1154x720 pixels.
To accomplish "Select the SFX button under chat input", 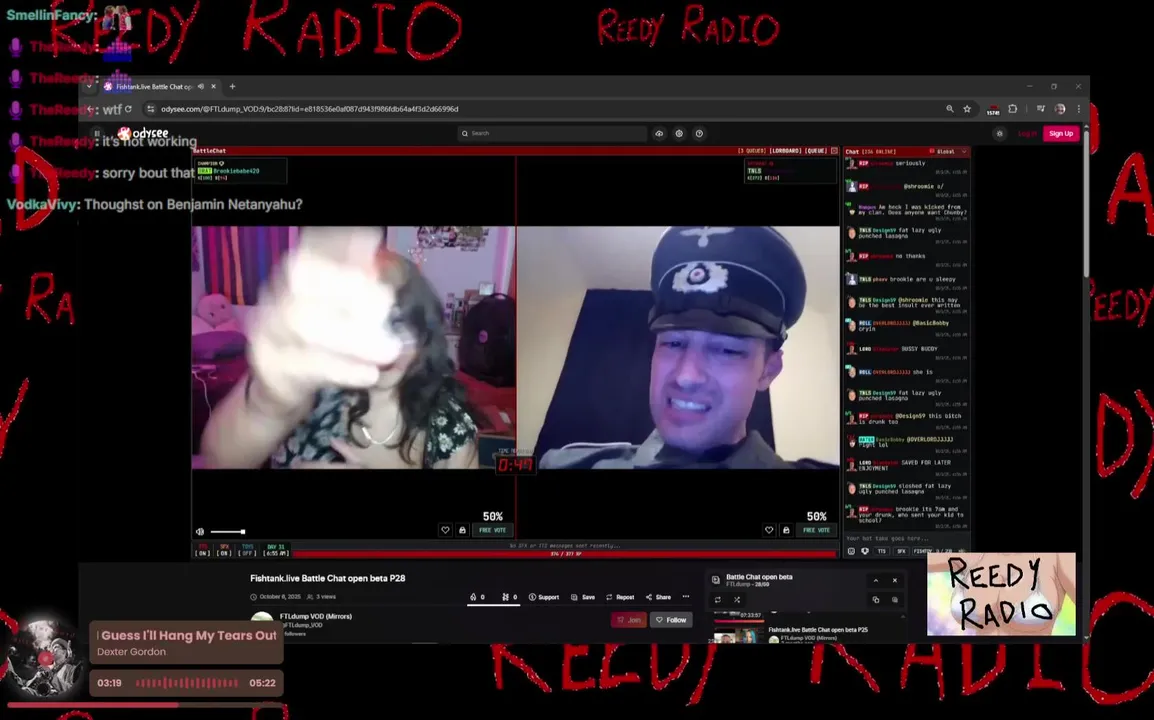I will pos(901,551).
